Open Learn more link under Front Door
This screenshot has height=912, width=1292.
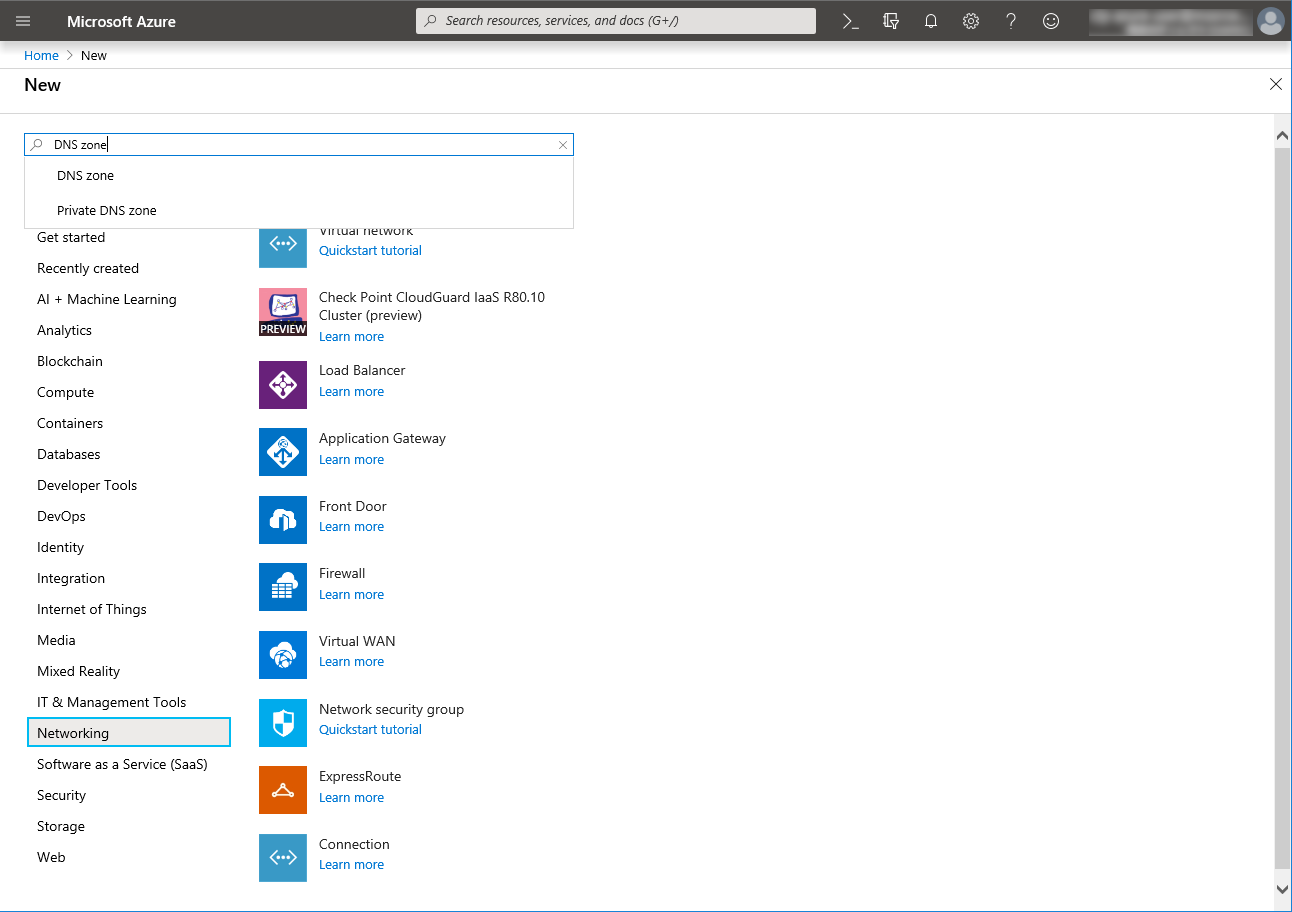coord(351,527)
